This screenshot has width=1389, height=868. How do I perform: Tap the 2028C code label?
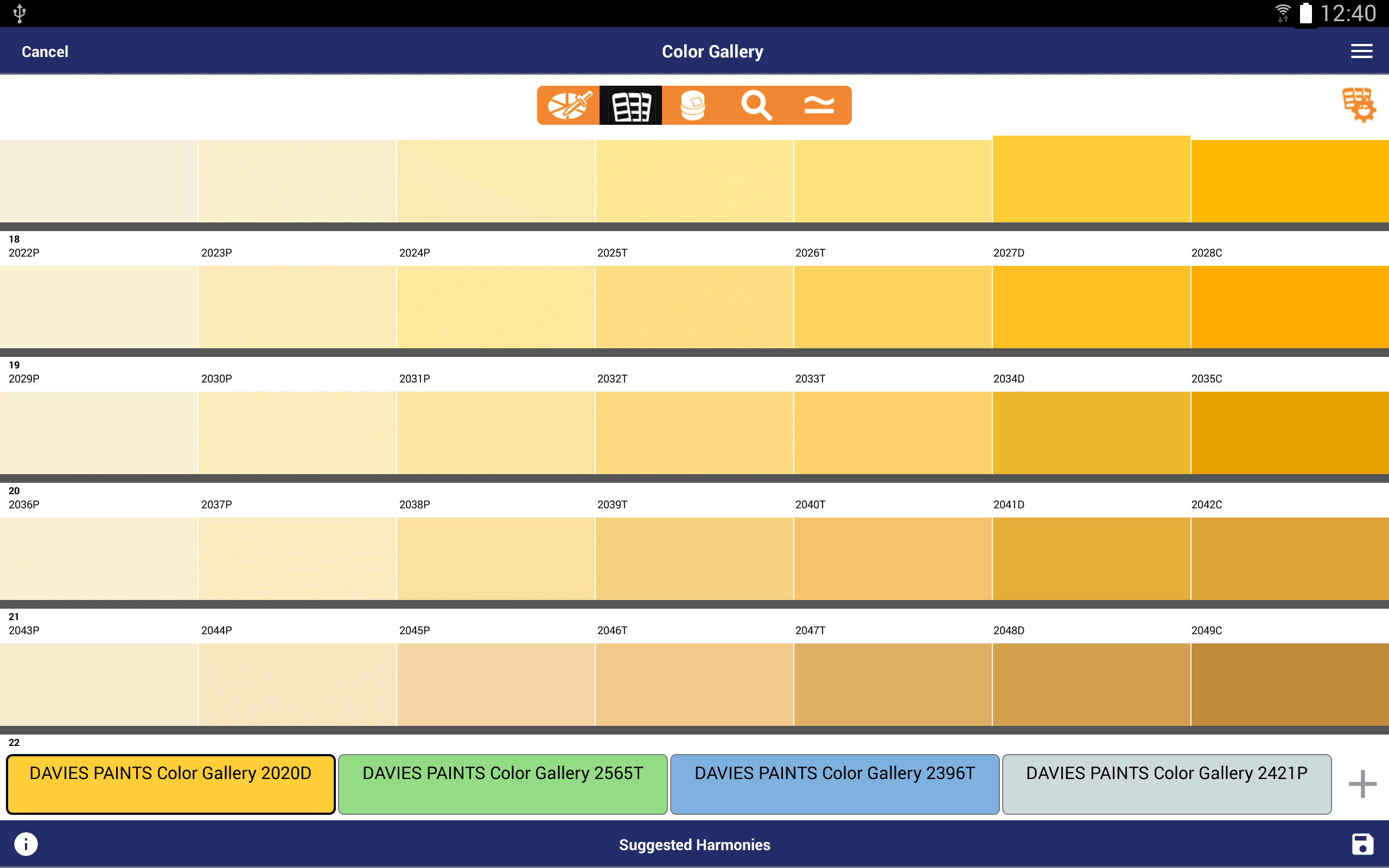click(1207, 253)
